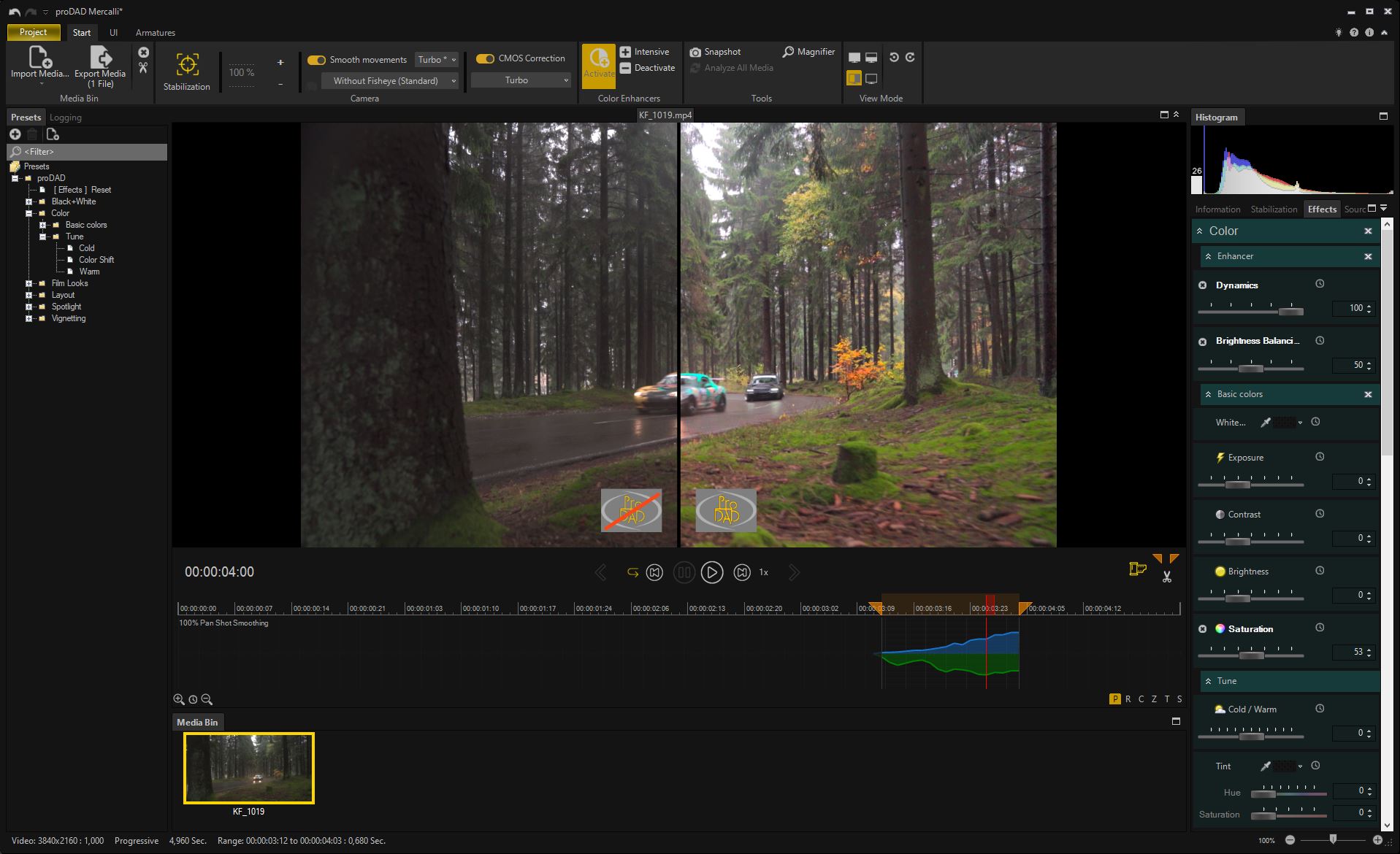Viewport: 1400px width, 854px height.
Task: Click the Dynamics slider
Action: coord(1250,312)
